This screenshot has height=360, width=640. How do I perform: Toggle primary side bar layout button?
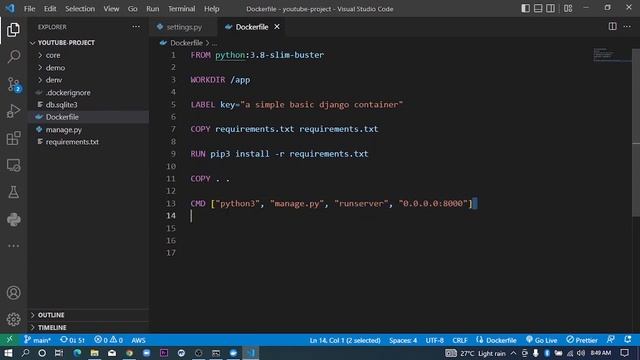point(526,8)
